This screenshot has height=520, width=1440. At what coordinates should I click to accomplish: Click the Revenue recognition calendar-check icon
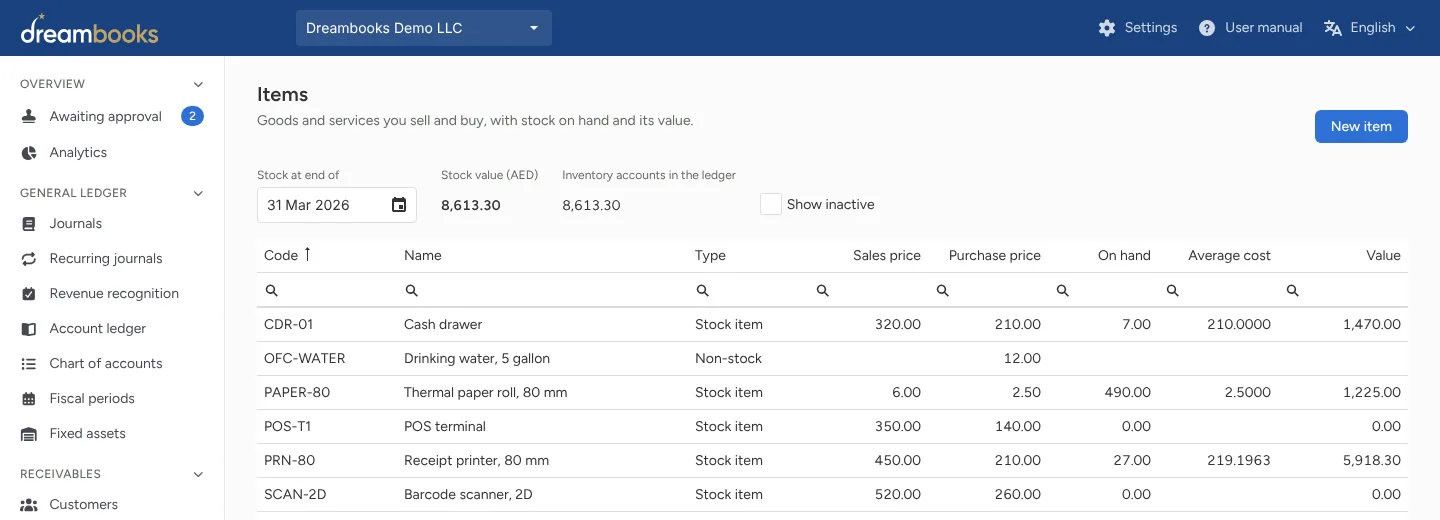click(29, 294)
